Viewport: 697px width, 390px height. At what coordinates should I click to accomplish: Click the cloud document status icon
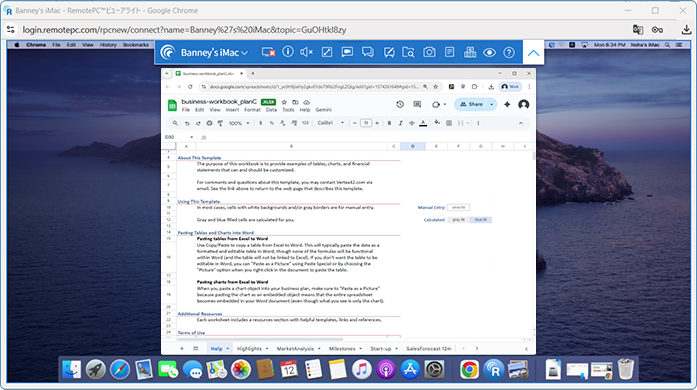pyautogui.click(x=306, y=102)
